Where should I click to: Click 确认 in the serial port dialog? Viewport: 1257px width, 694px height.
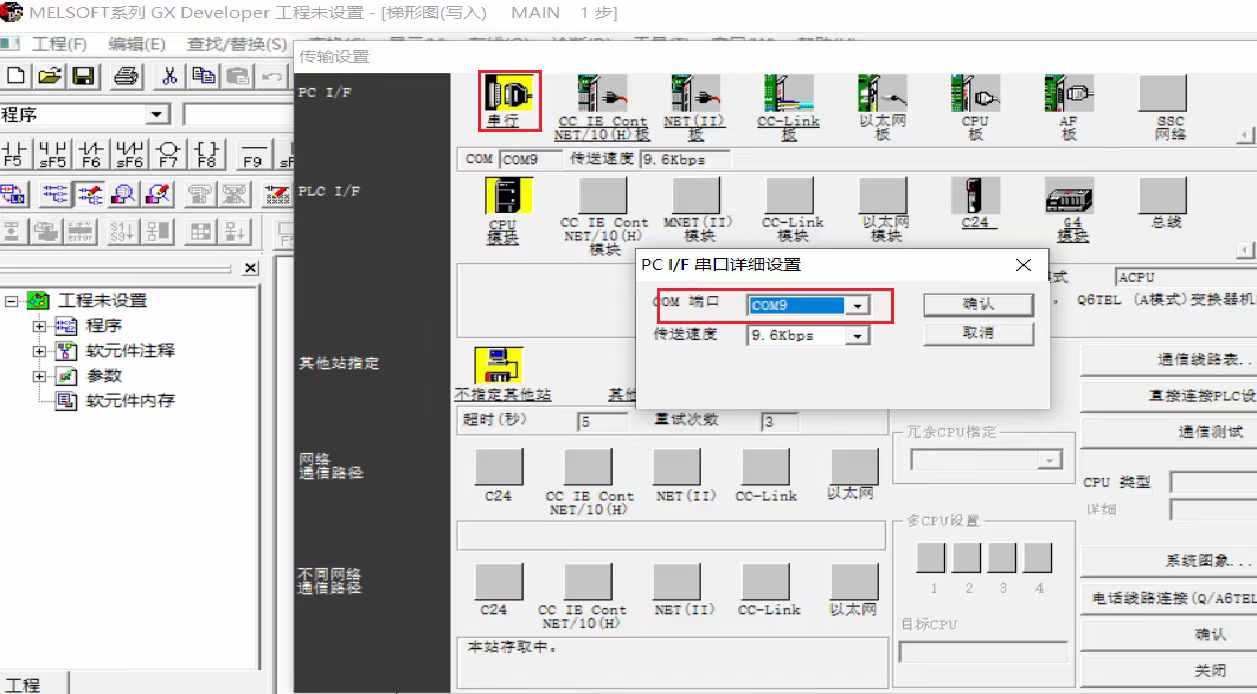[x=977, y=304]
